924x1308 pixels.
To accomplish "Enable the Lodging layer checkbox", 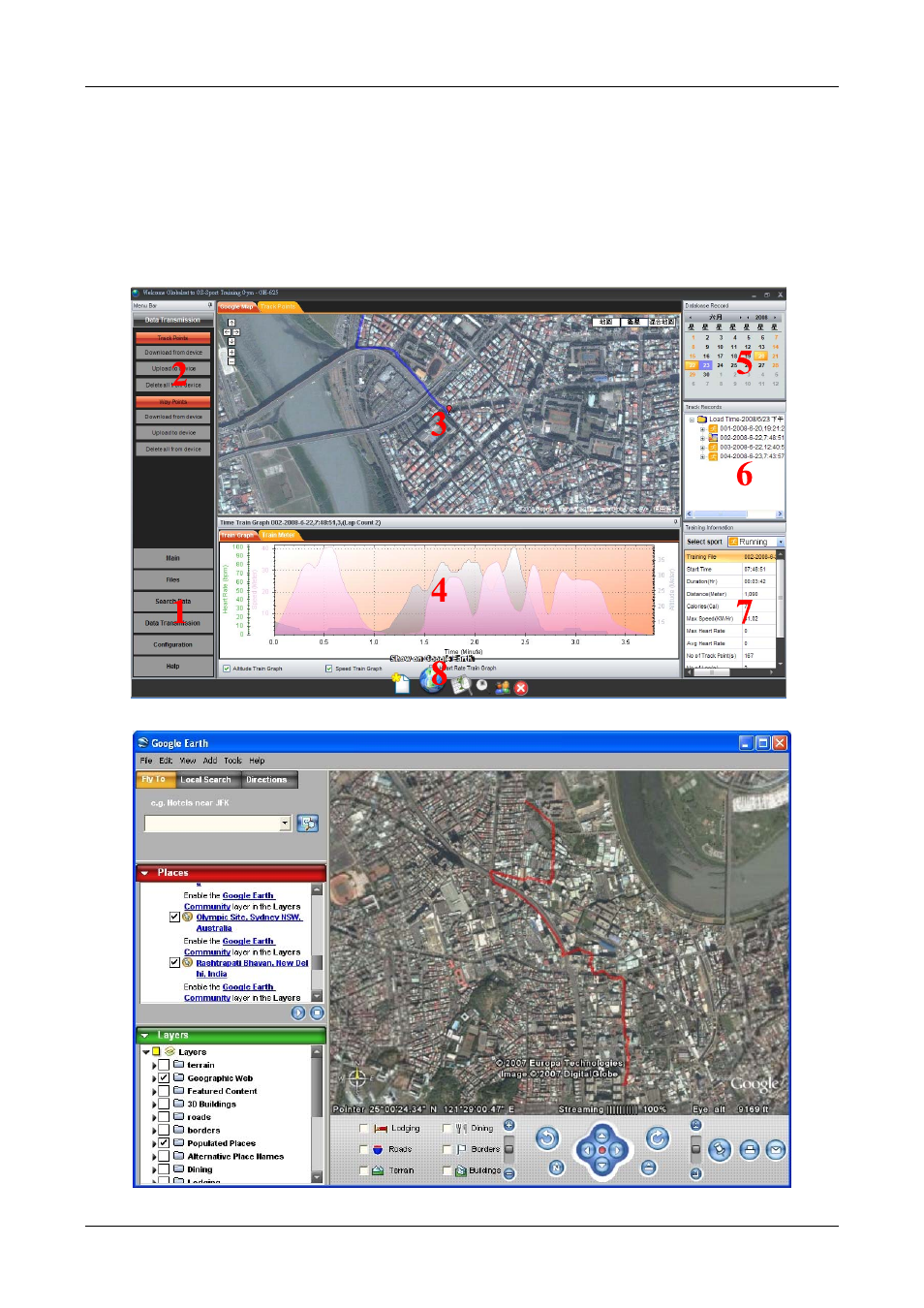I will (364, 1128).
